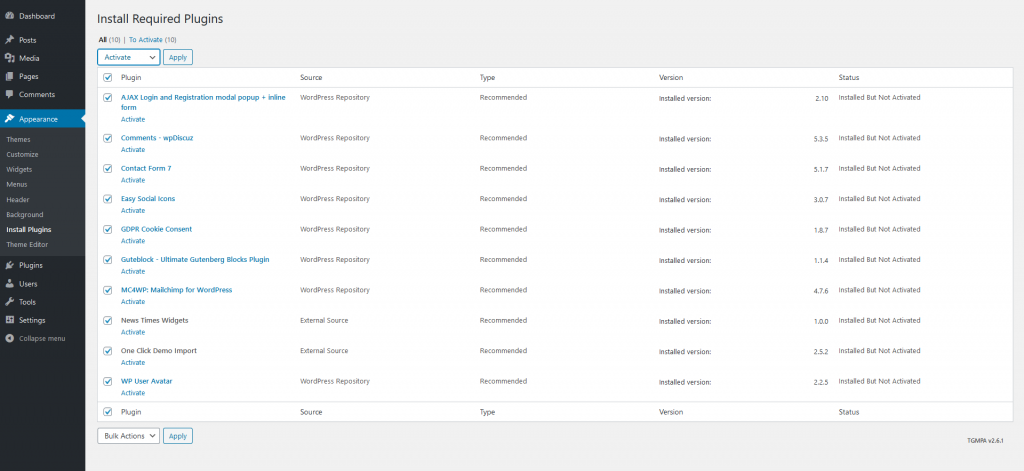1024x471 pixels.
Task: Click the Comments speech bubble icon
Action: 10,94
